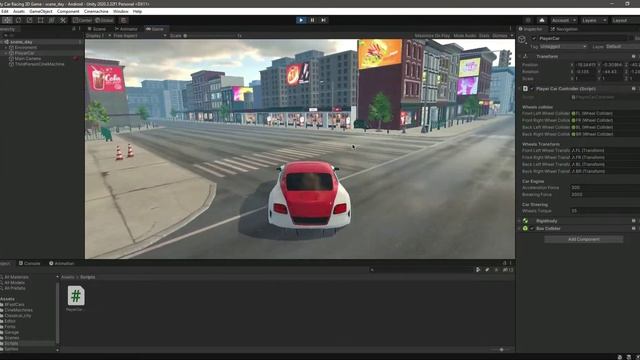Toggle the Box Collider enabled checkbox
Image resolution: width=640 pixels, height=360 pixels.
tap(532, 229)
